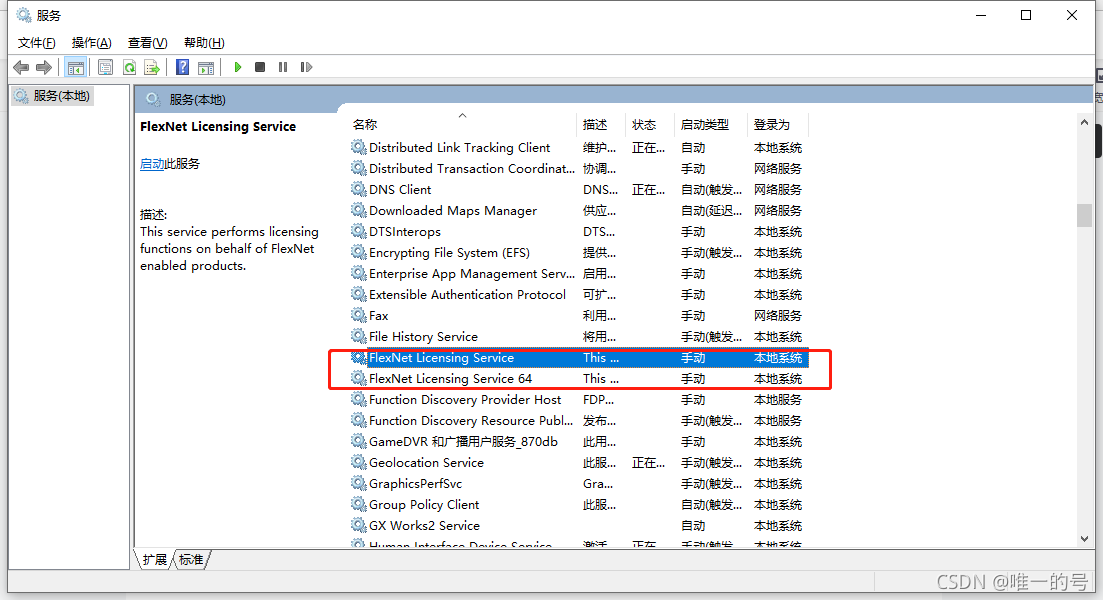Image resolution: width=1103 pixels, height=600 pixels.
Task: Select the gear icon of Fax service
Action: (x=359, y=315)
